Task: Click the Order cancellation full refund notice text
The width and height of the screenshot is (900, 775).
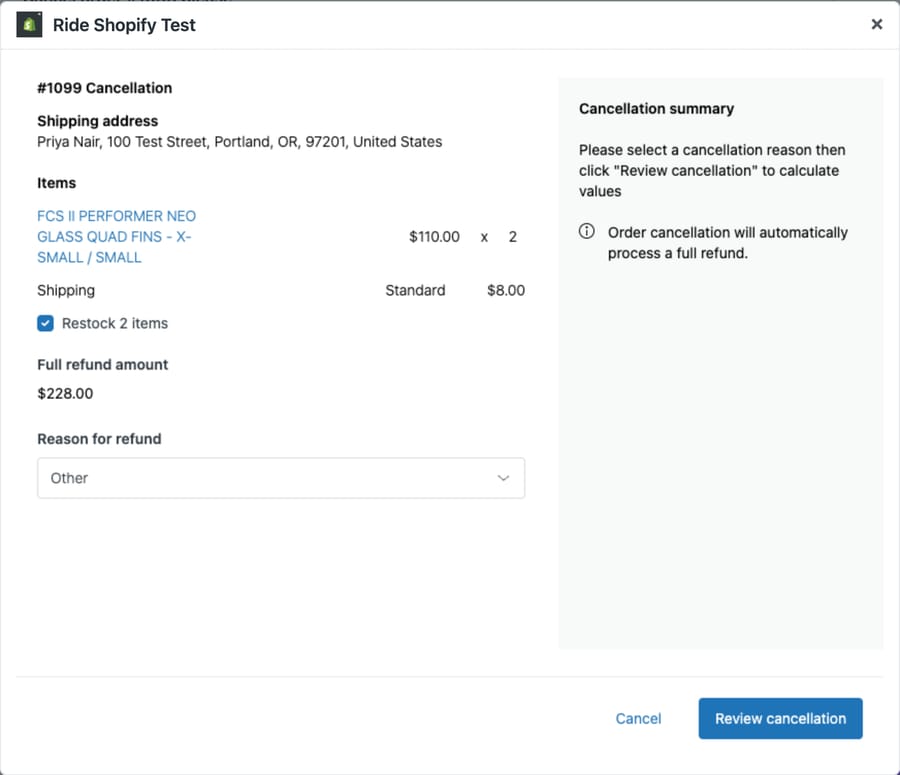Action: click(x=727, y=242)
